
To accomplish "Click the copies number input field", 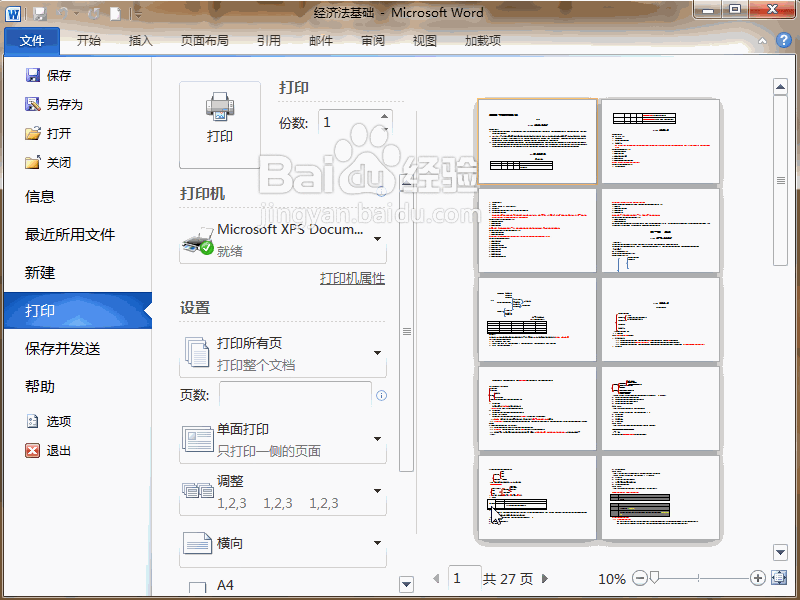I will [349, 122].
